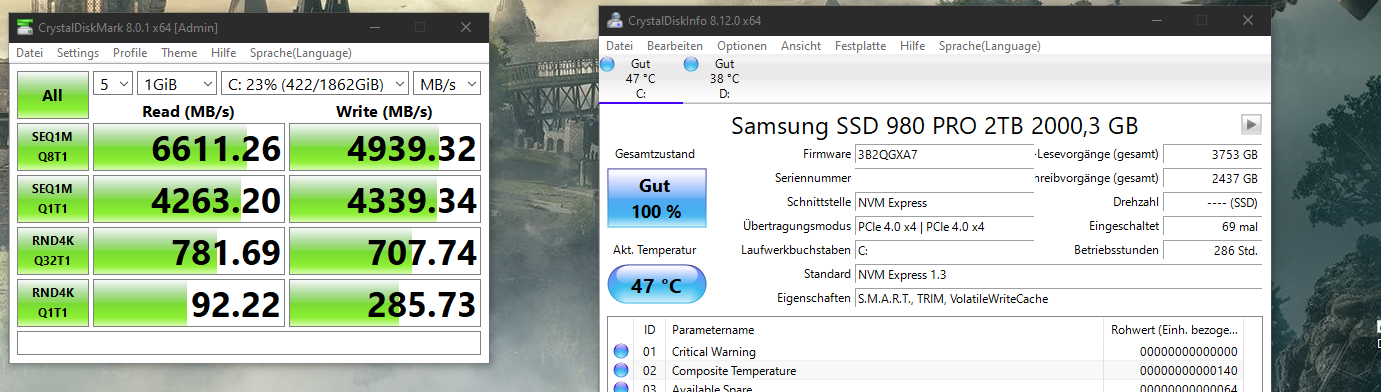1389x392 pixels.
Task: Click RND4K Q32T1 write result 707.74
Action: pos(385,251)
